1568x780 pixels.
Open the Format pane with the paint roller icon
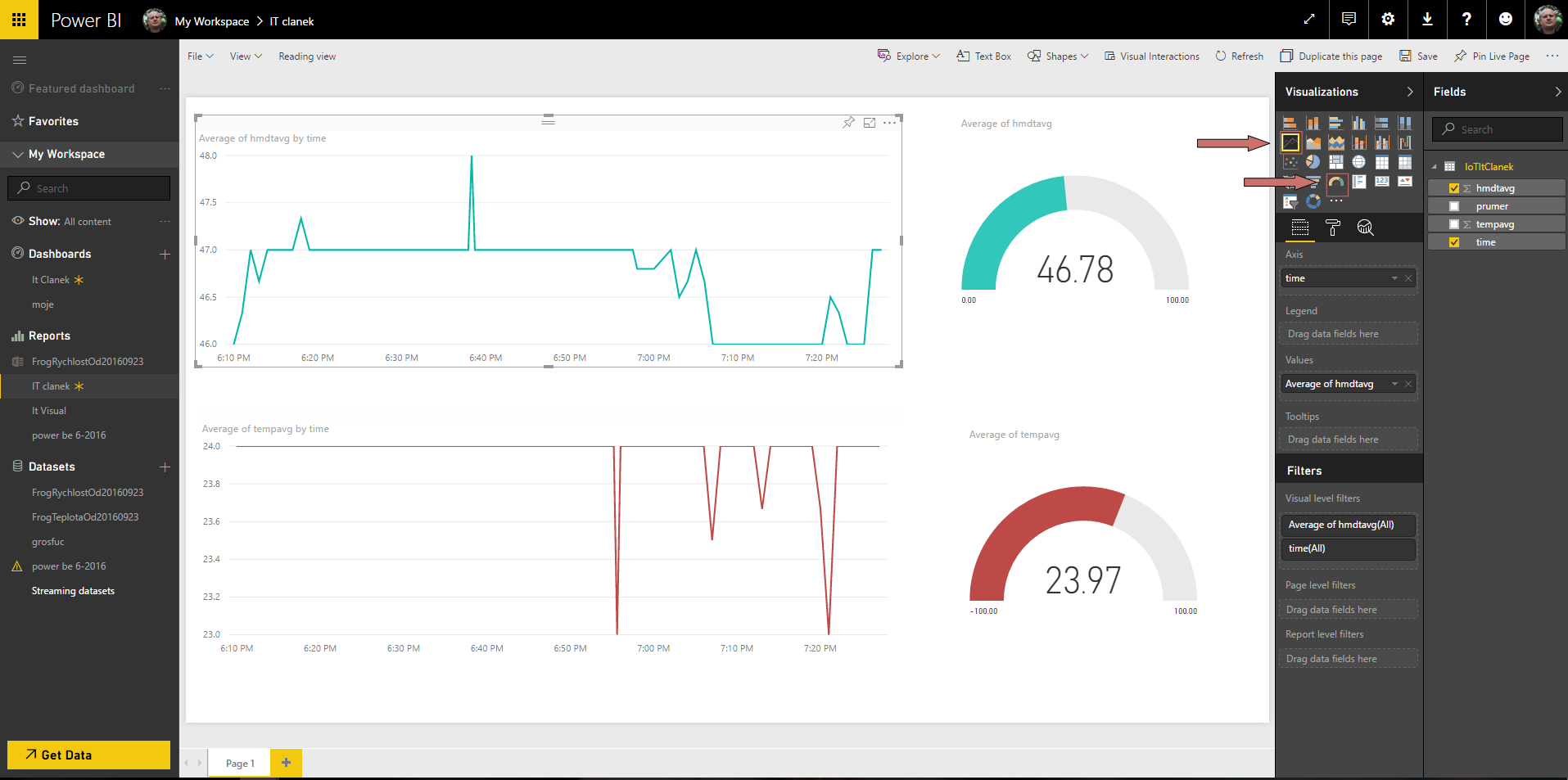pyautogui.click(x=1332, y=228)
